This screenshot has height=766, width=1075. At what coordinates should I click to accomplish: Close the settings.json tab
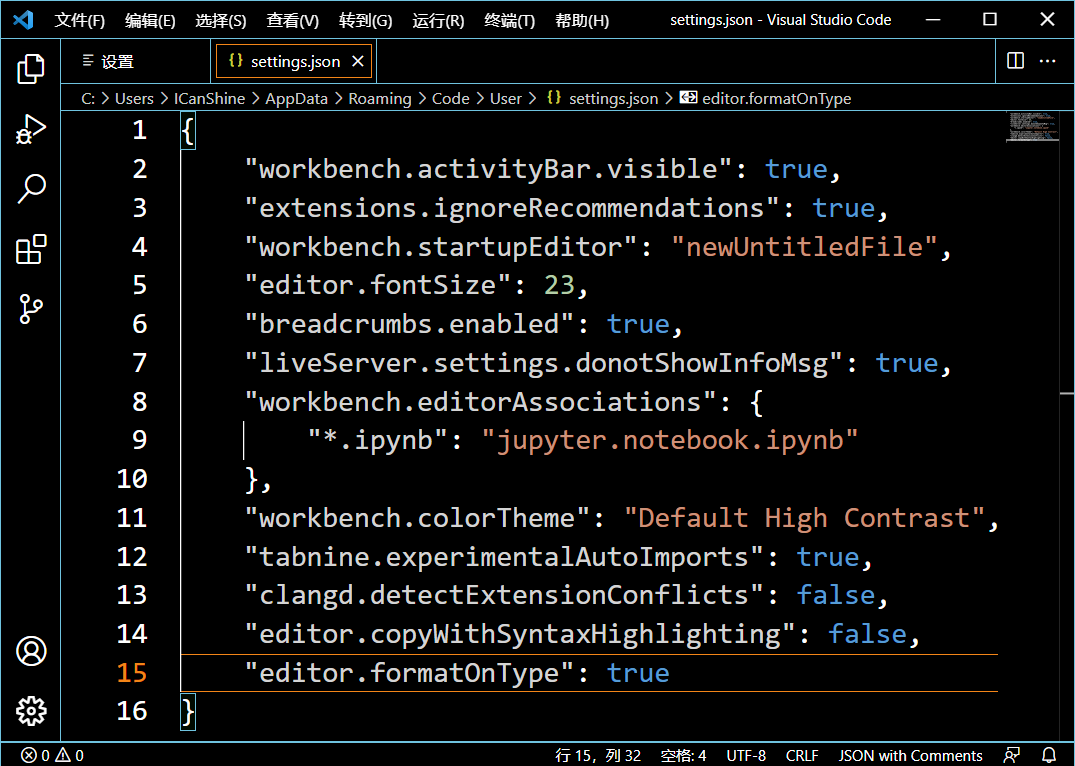tap(357, 62)
